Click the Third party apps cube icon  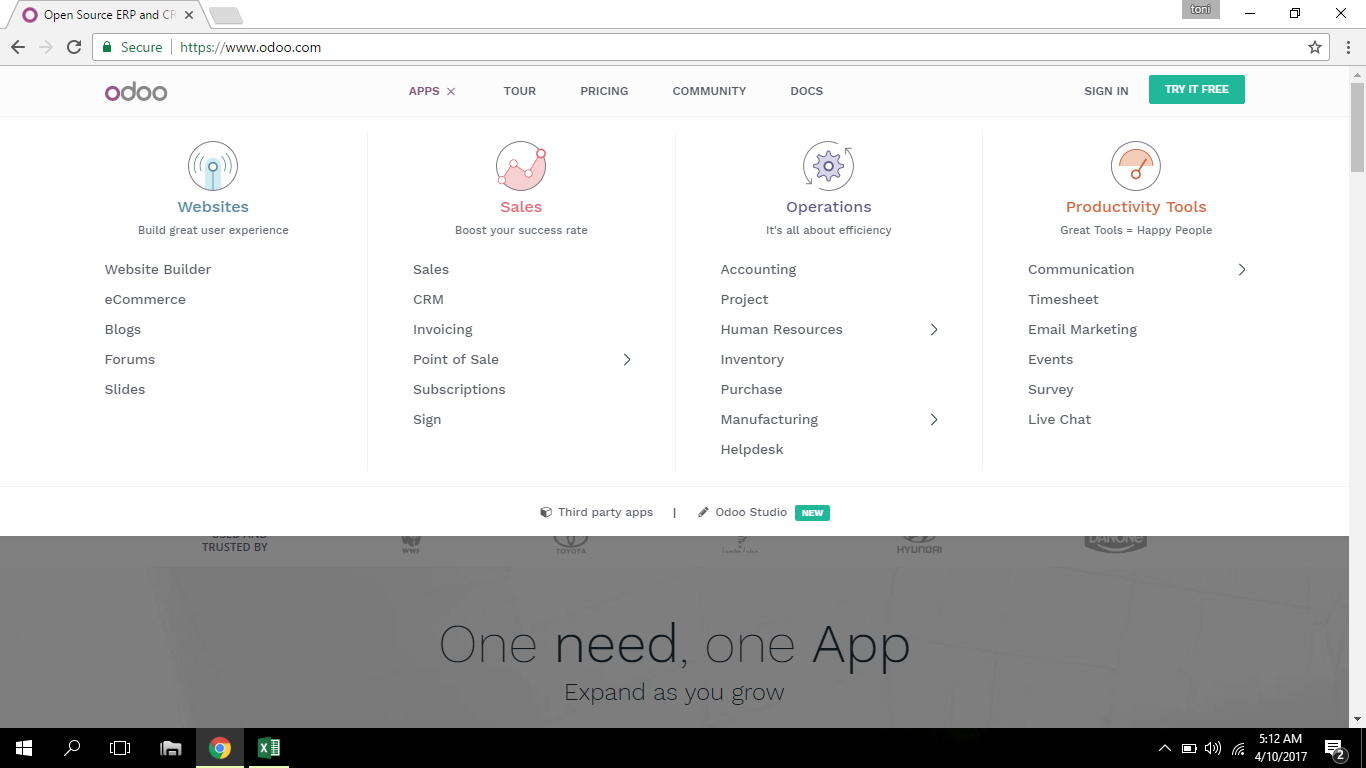click(546, 512)
